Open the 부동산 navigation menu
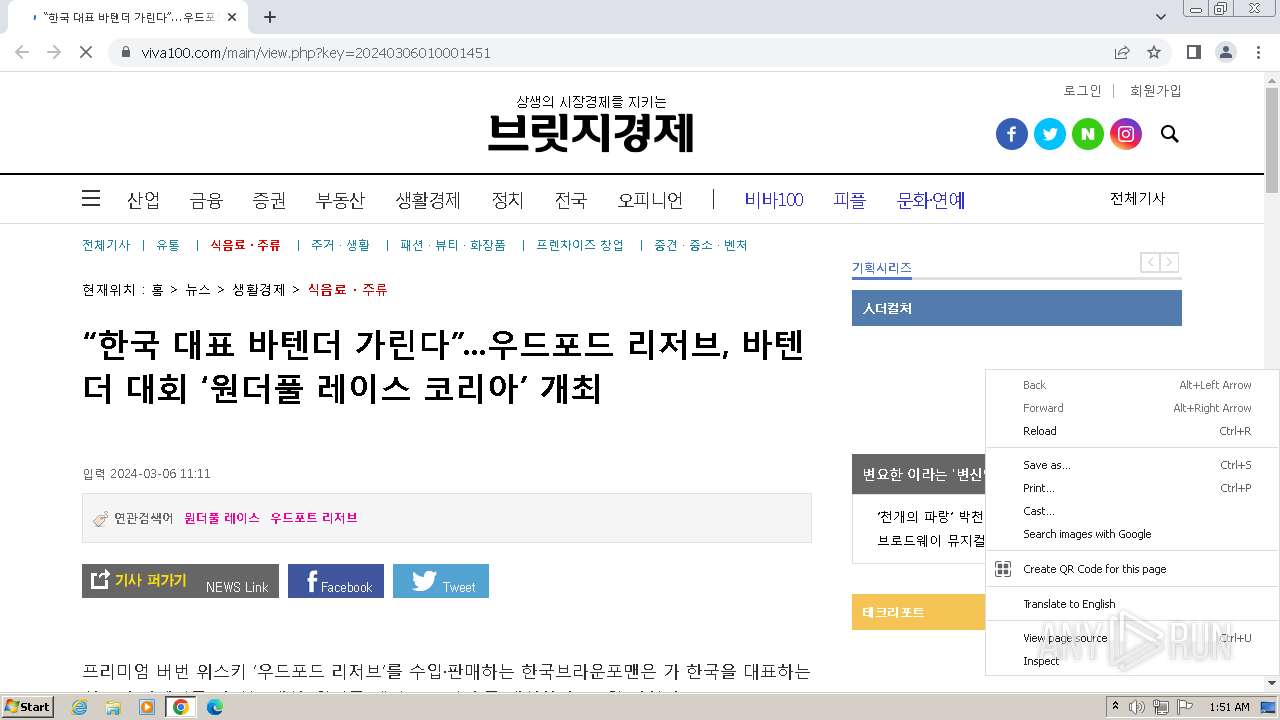The width and height of the screenshot is (1280, 720). coord(340,200)
